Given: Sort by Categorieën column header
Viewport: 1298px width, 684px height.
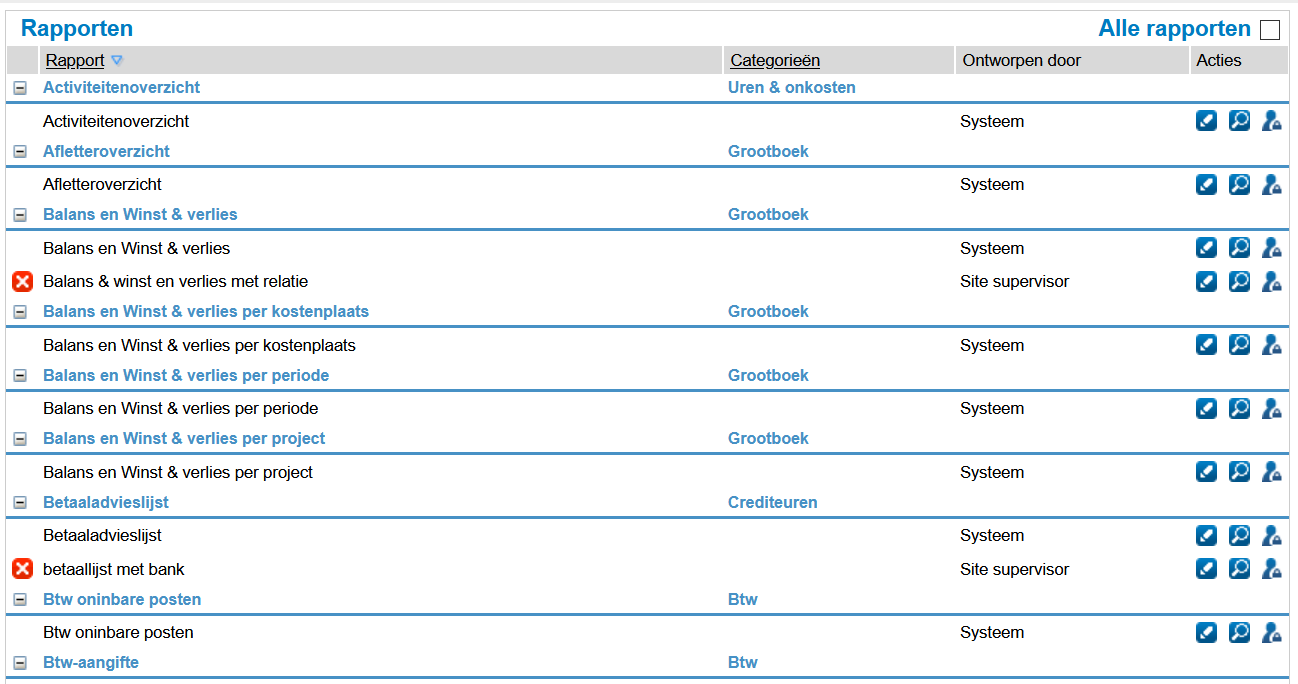Looking at the screenshot, I should [775, 61].
